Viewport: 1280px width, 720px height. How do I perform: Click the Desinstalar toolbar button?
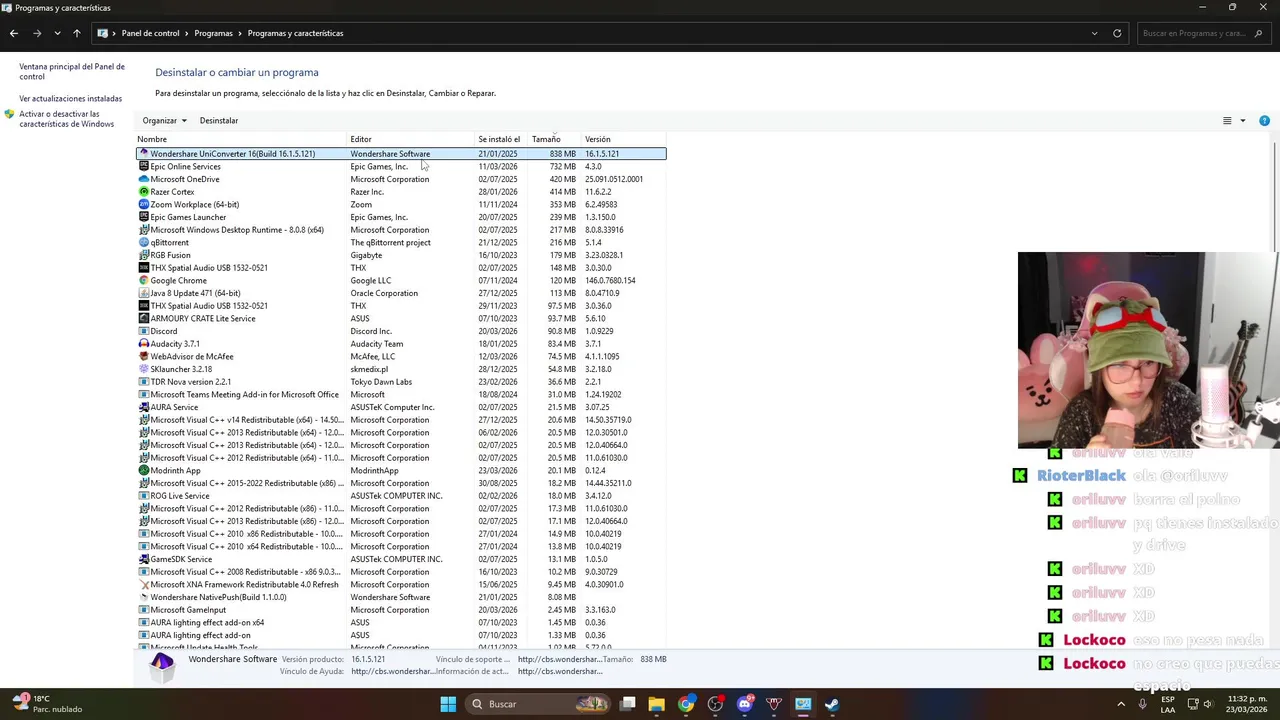coord(218,120)
